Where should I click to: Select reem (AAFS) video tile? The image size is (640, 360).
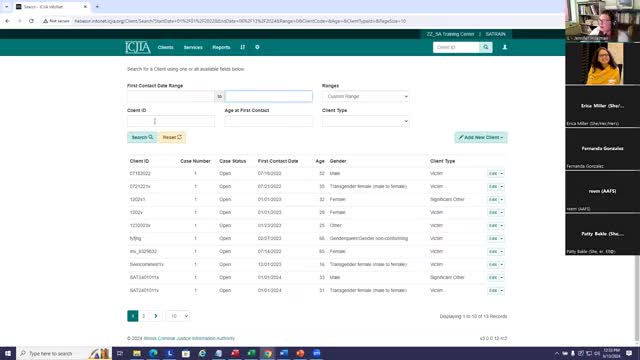tap(602, 191)
